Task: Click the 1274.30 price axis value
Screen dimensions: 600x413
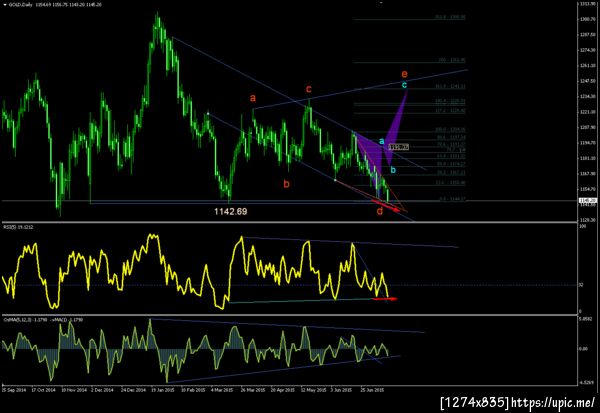Action: tap(587, 50)
